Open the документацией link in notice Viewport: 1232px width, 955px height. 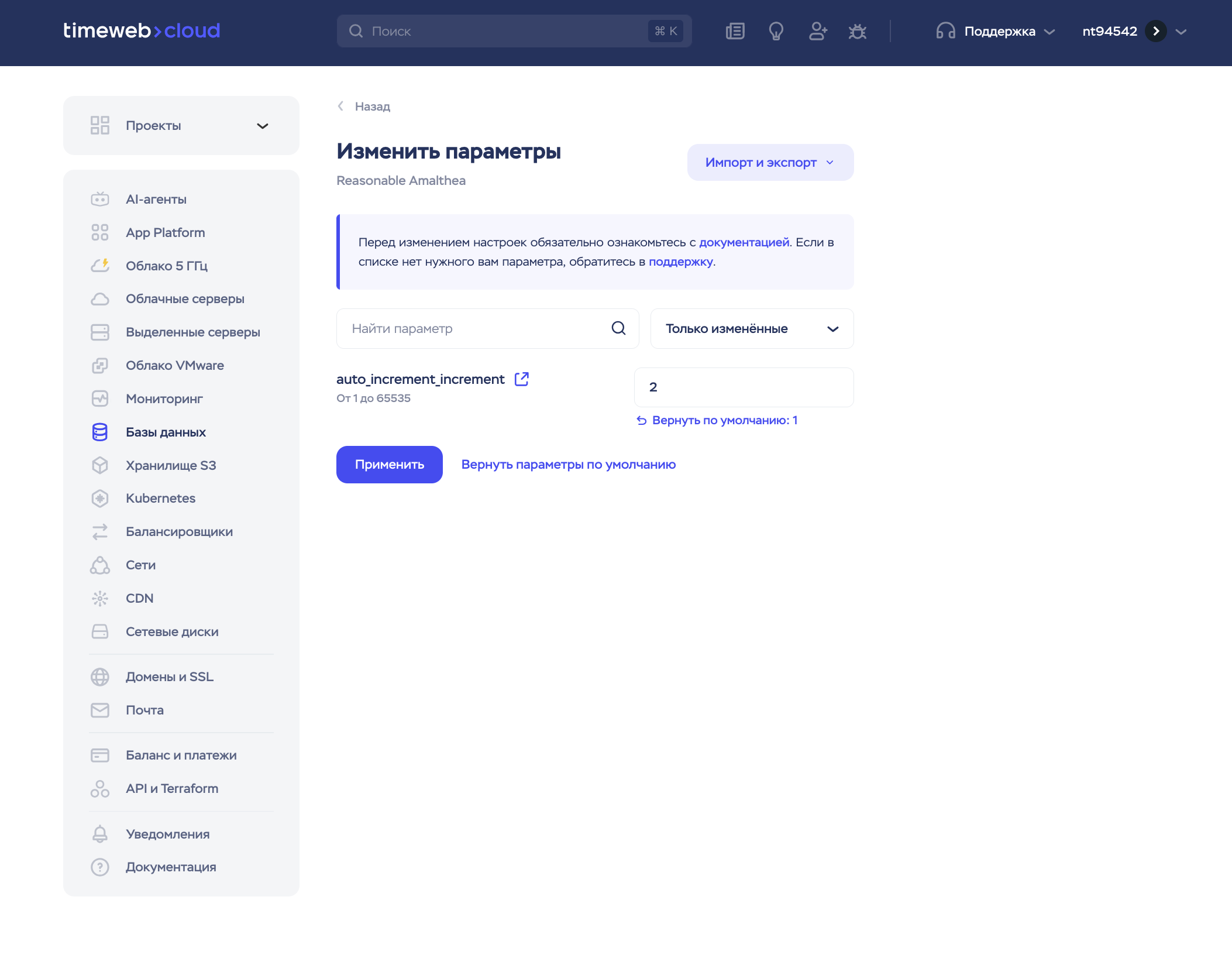[744, 242]
